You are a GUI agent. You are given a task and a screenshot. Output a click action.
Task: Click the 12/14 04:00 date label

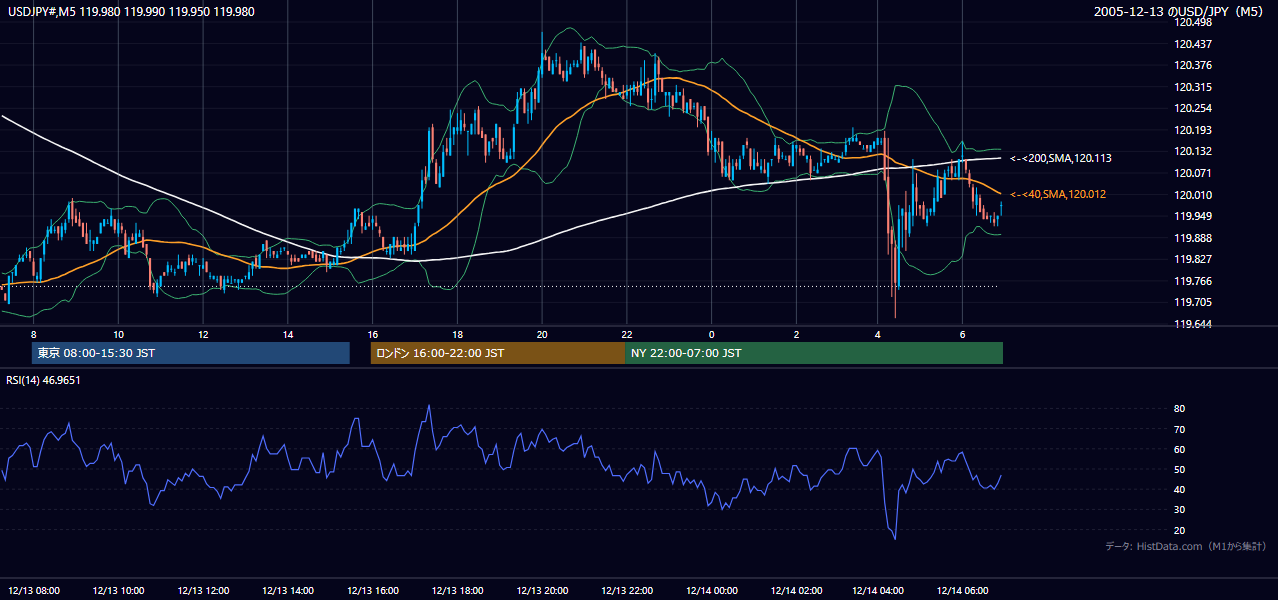(x=879, y=590)
